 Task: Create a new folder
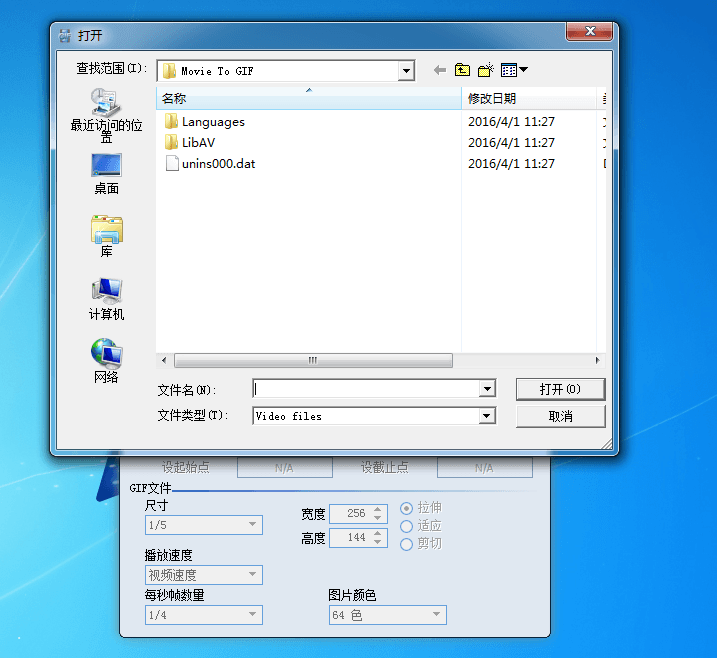(486, 70)
